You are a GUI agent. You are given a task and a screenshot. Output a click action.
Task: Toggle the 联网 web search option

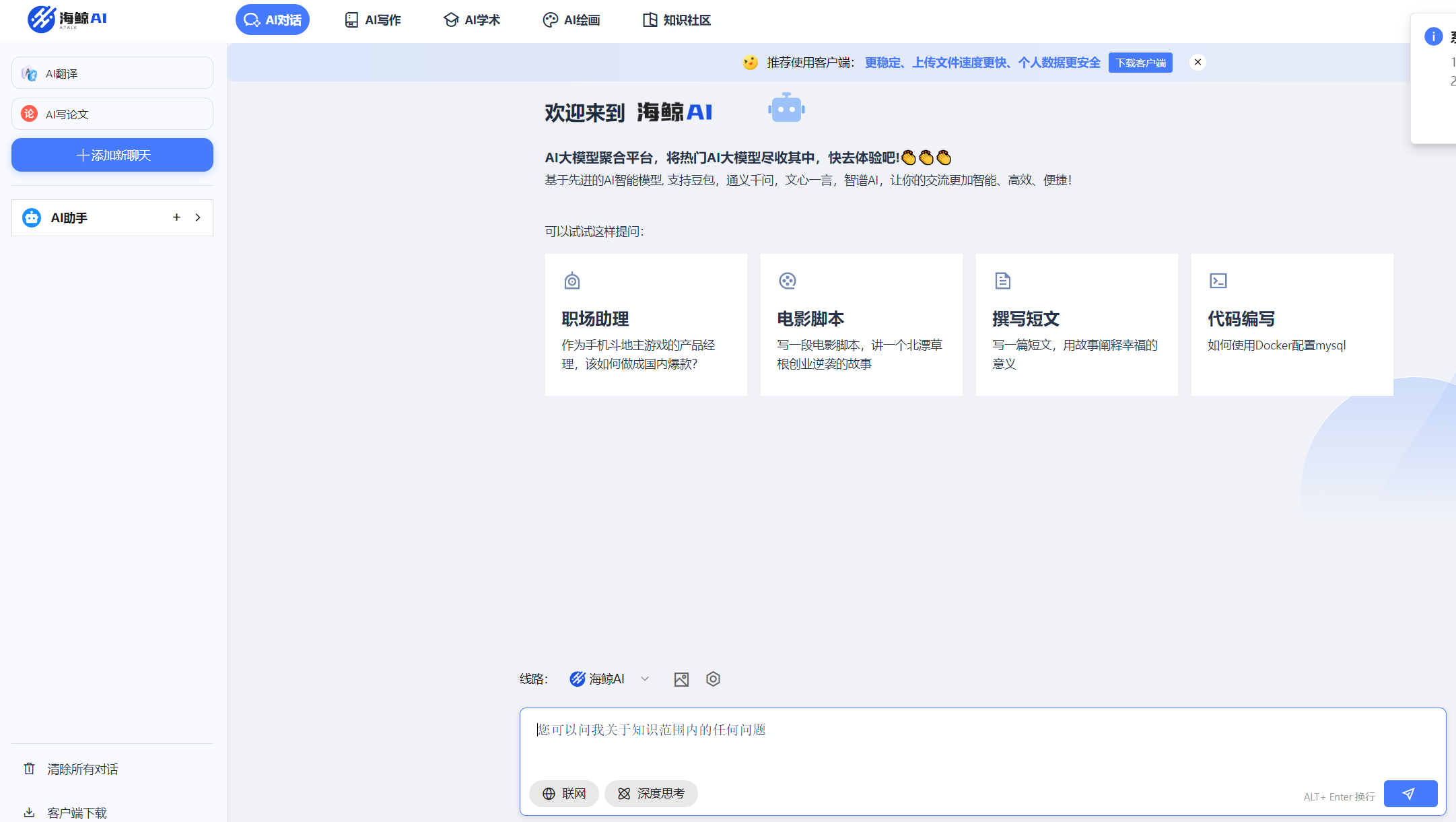point(564,794)
